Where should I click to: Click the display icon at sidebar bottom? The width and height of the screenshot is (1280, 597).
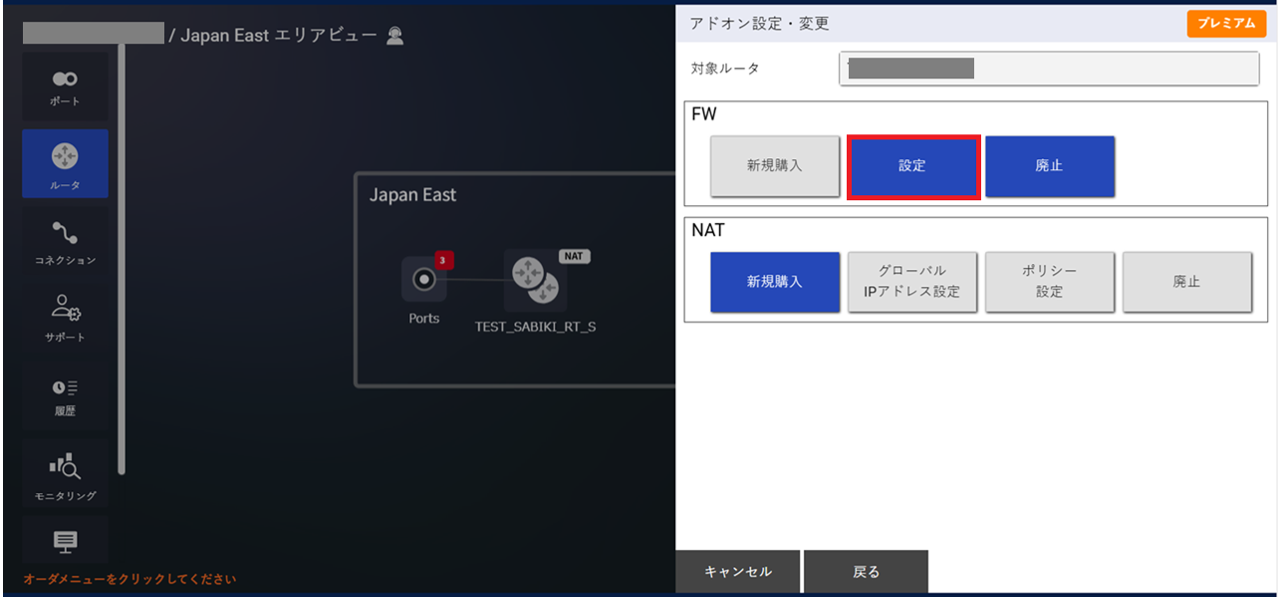[64, 540]
